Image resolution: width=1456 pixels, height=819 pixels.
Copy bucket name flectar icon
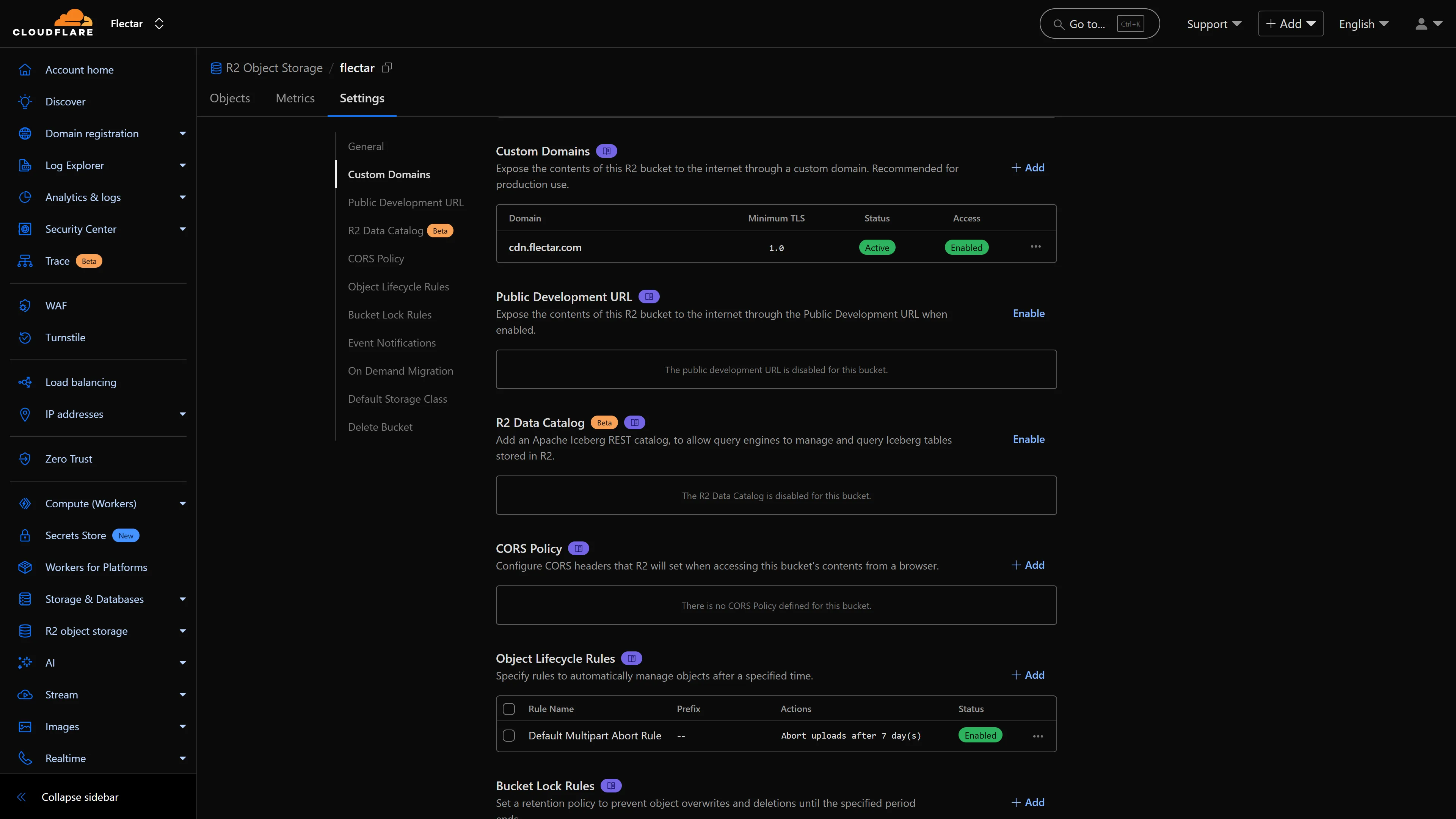[x=387, y=68]
